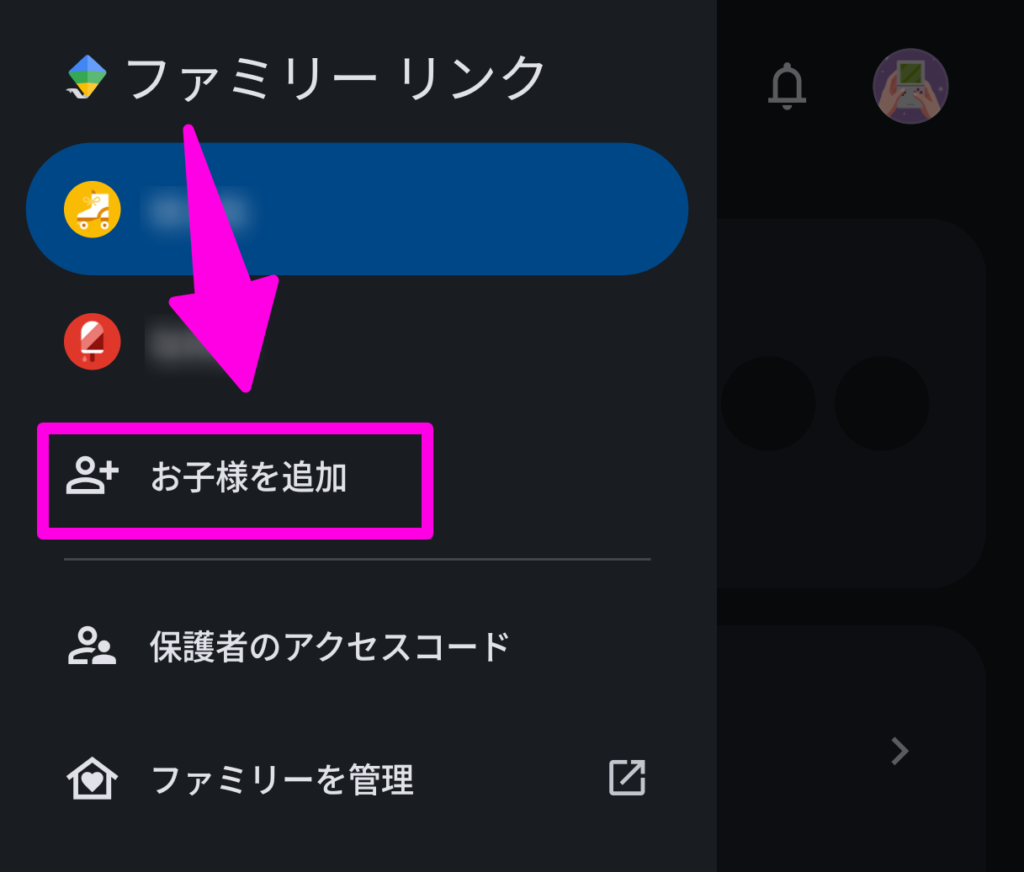The height and width of the screenshot is (872, 1024).
Task: Open the account profile avatar
Action: tap(910, 86)
